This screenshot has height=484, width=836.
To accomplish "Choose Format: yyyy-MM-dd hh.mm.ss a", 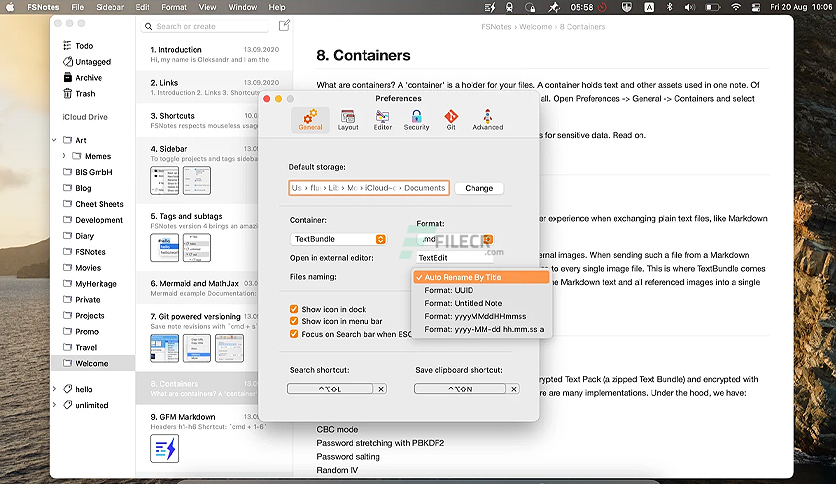I will click(481, 329).
